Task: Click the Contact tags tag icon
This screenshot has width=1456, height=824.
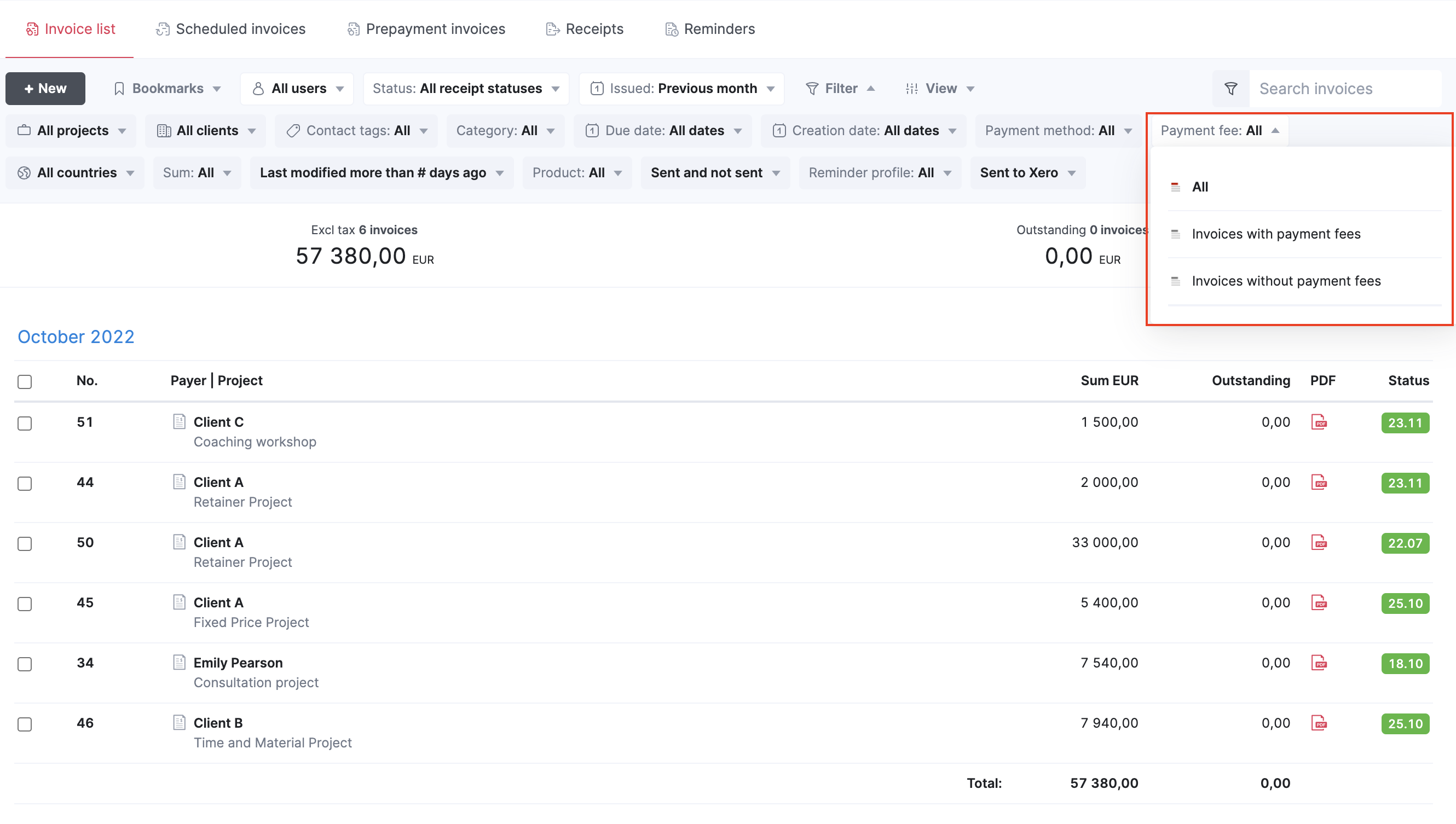Action: pyautogui.click(x=293, y=131)
